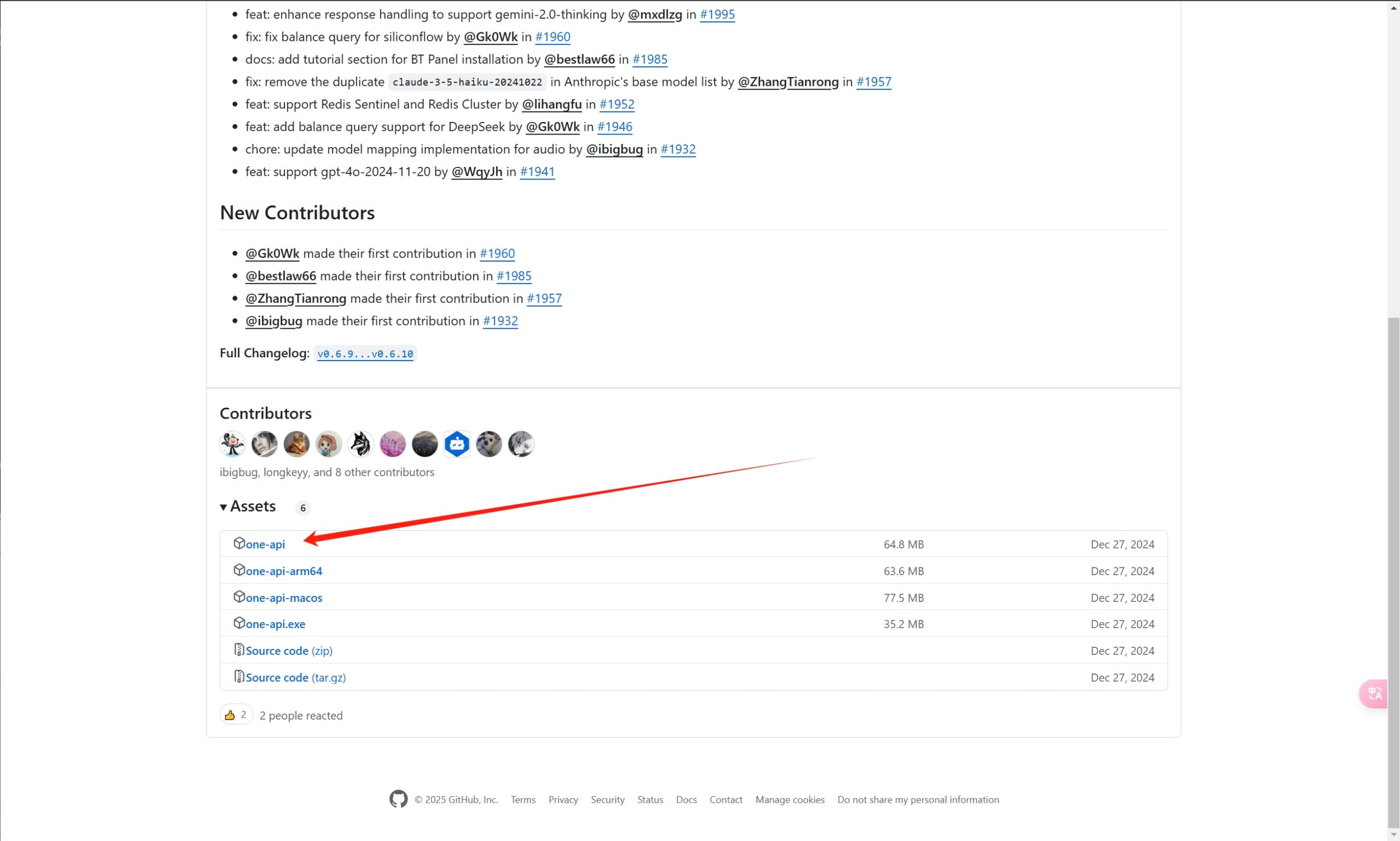The height and width of the screenshot is (841, 1400).
Task: Open the third contributor avatar with the orange cat
Action: pyautogui.click(x=296, y=444)
